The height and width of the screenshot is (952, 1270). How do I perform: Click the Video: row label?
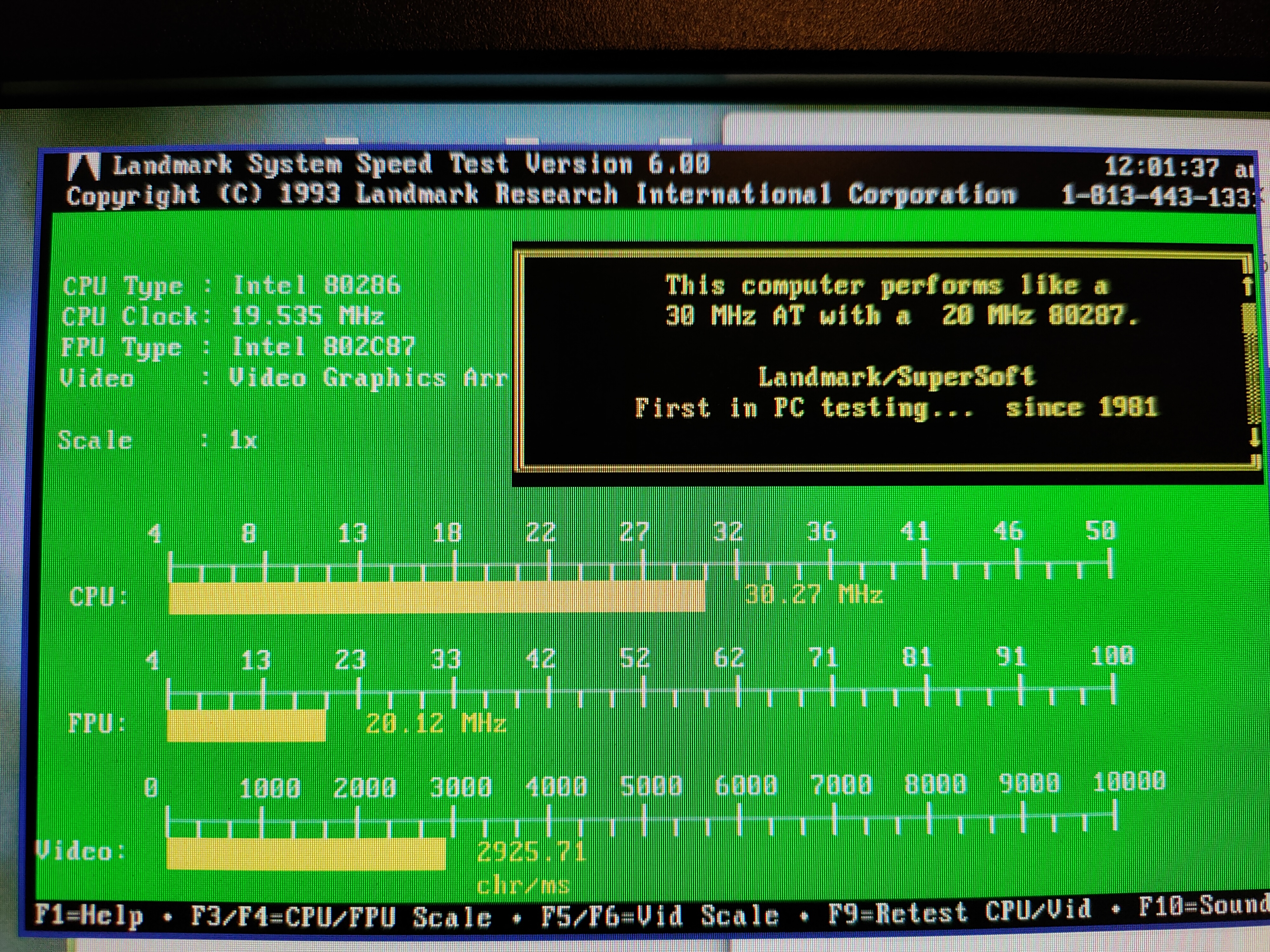click(x=80, y=851)
